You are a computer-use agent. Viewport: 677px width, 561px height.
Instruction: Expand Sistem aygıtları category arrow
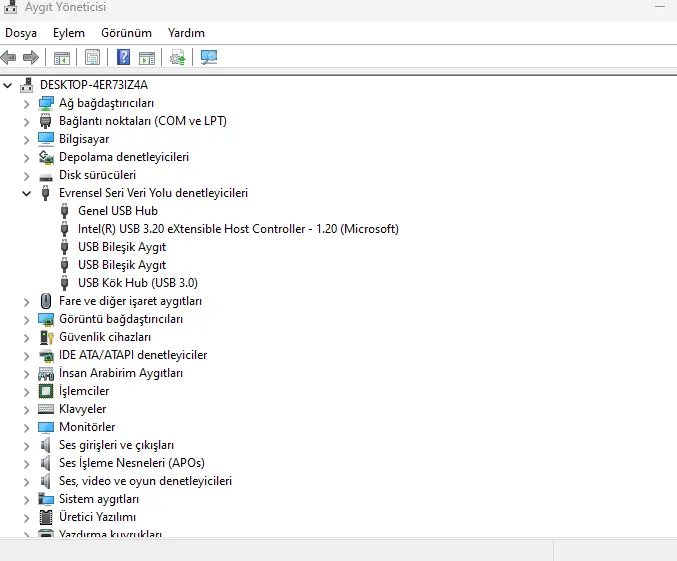[27, 500]
